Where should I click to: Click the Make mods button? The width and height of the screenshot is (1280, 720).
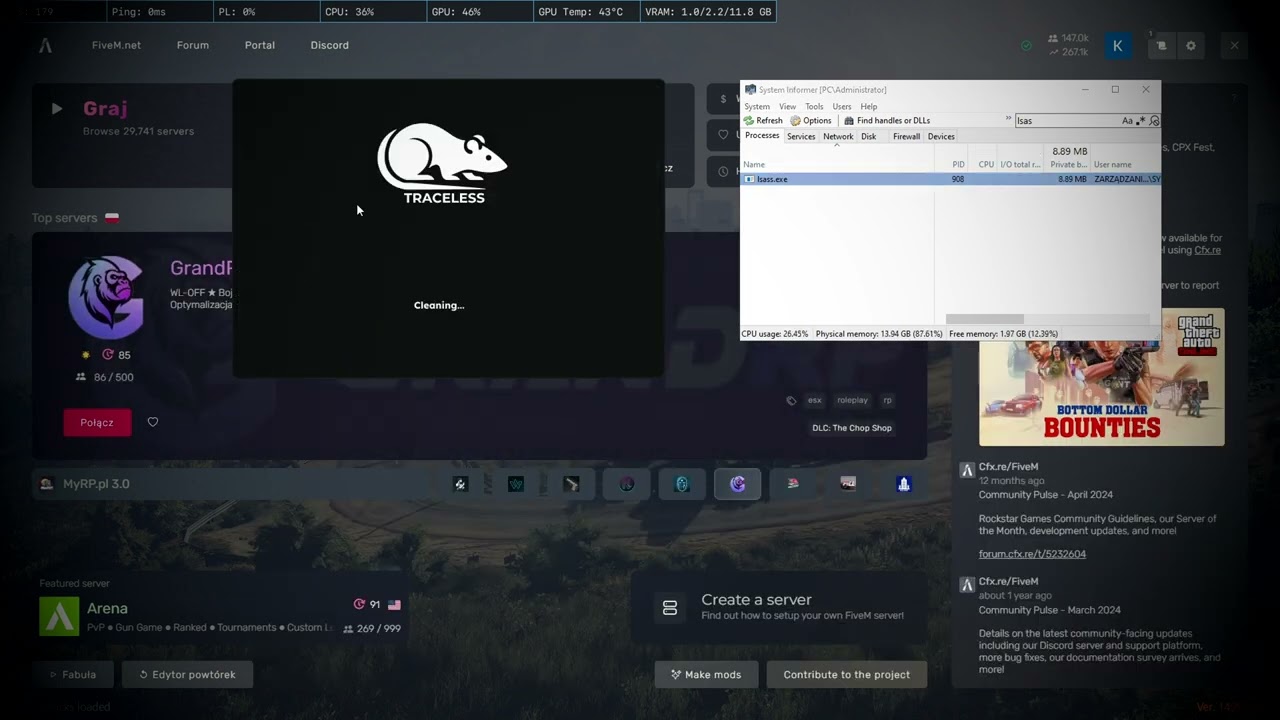pos(706,674)
